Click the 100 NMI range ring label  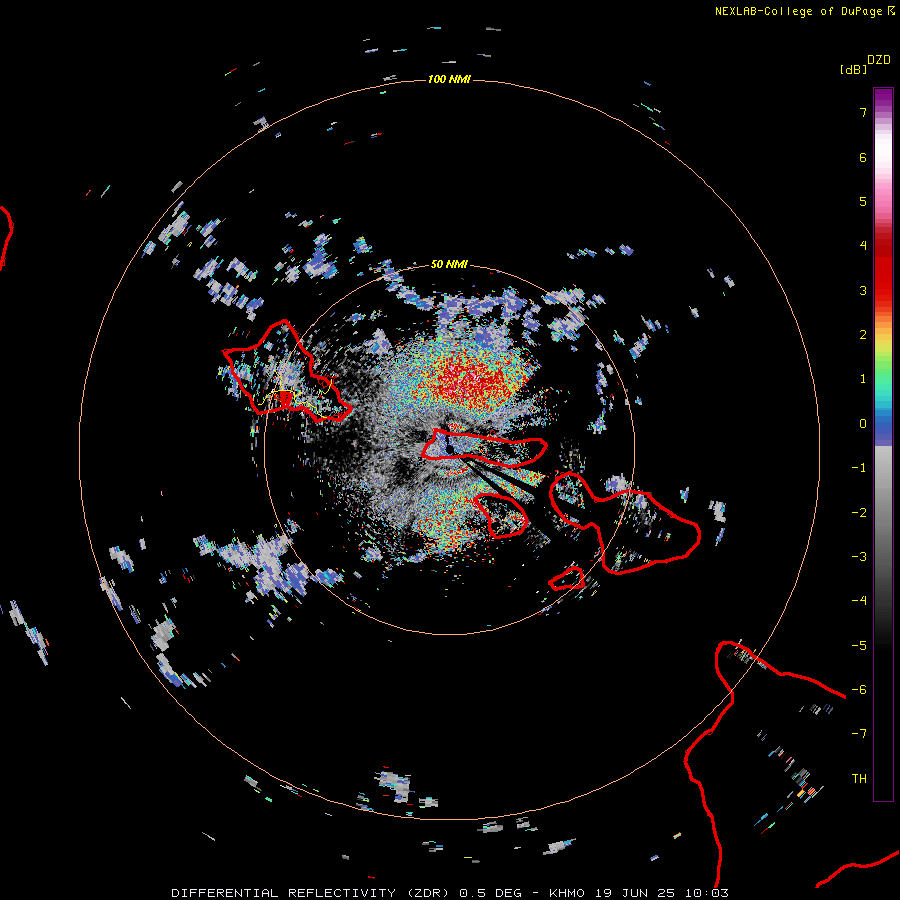[x=449, y=79]
